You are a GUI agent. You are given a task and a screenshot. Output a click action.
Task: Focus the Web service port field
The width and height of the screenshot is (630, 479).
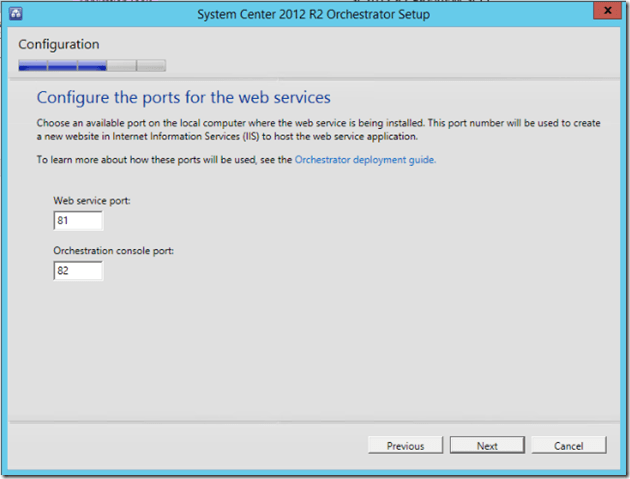(78, 221)
